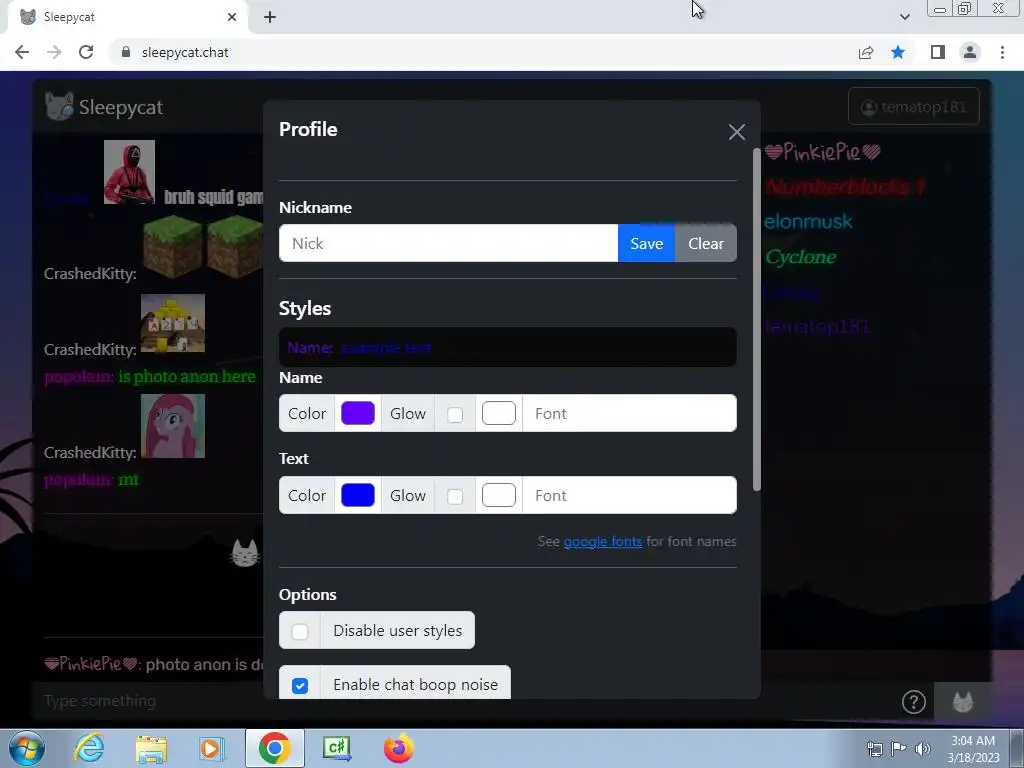This screenshot has height=768, width=1024.
Task: Select elonmusk in the user list
Action: click(808, 221)
